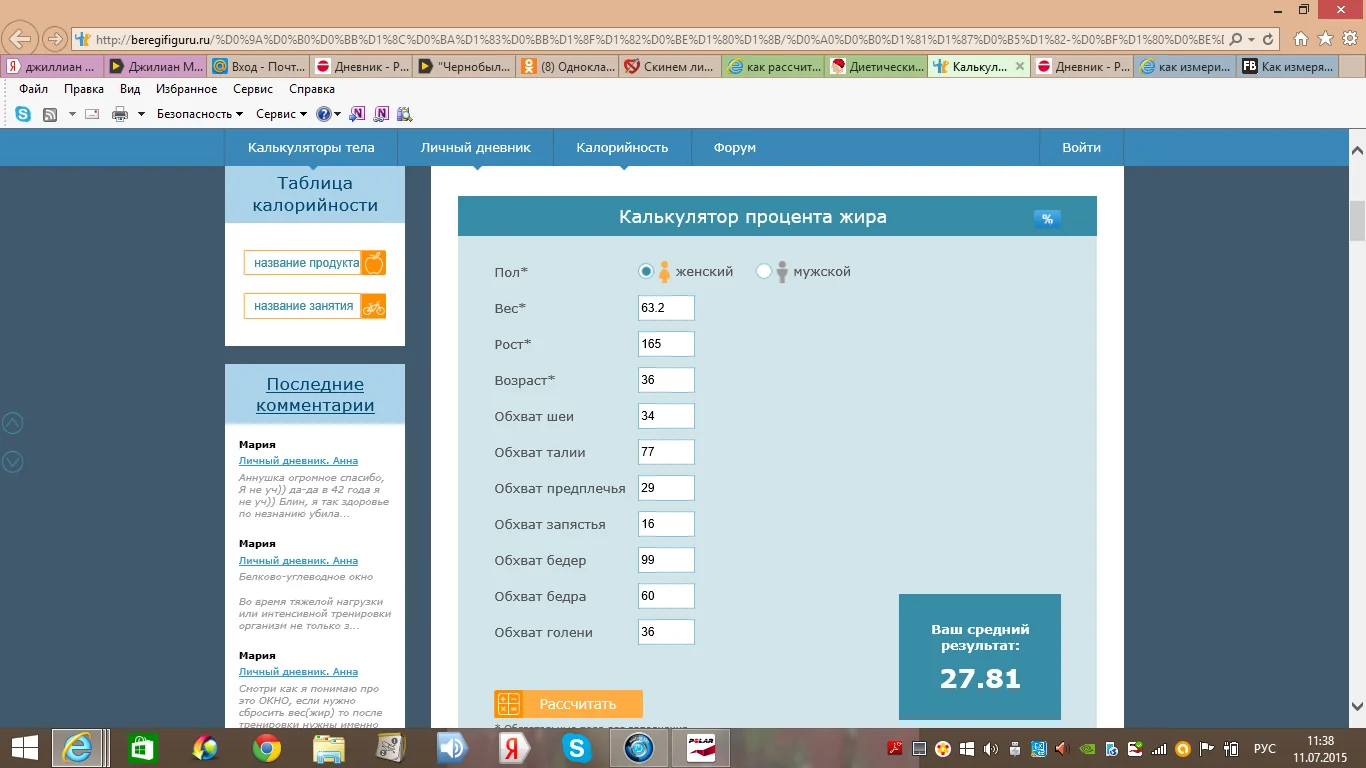
Task: Switch to the 'Чернобыл...' browser tab
Action: click(x=464, y=67)
